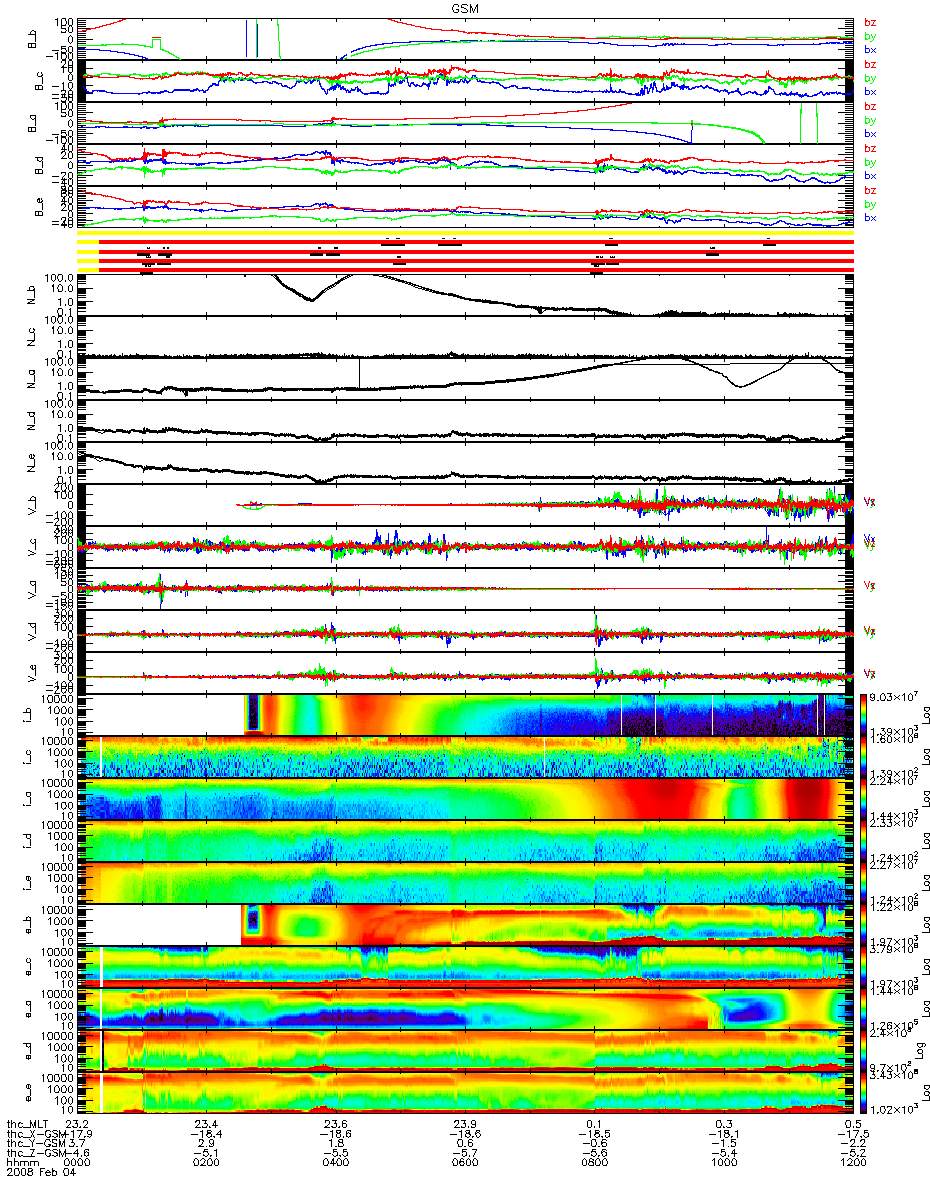
Task: Click the color scale beside i_b spectrogram
Action: click(862, 714)
